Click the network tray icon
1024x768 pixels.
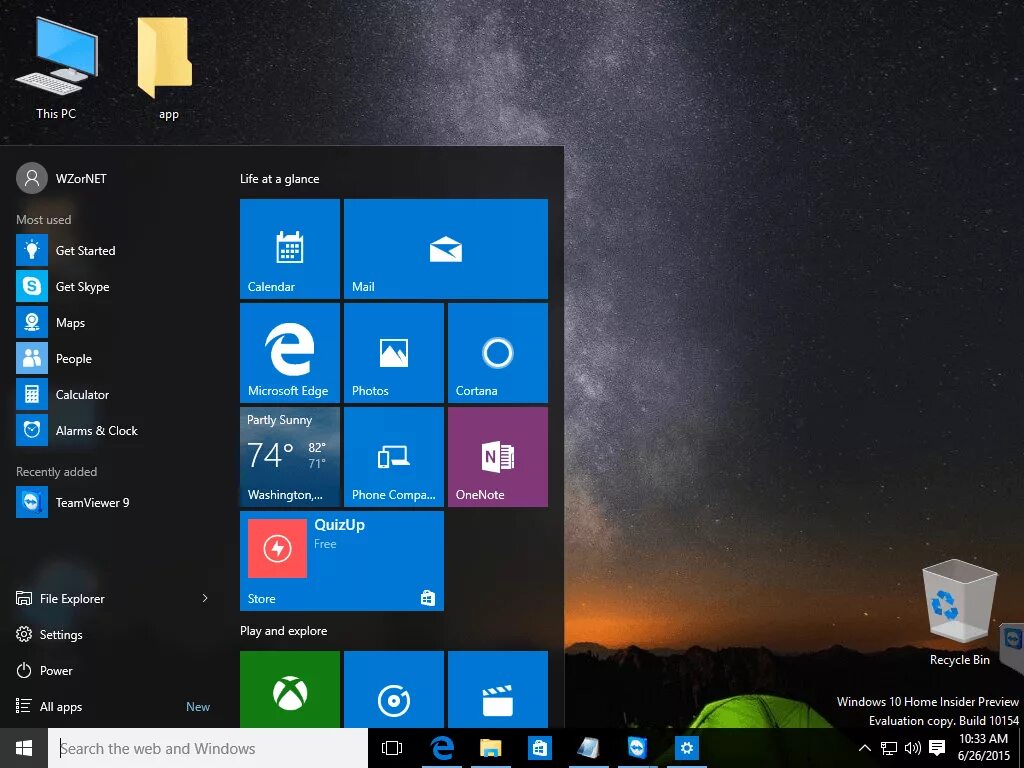tap(888, 748)
